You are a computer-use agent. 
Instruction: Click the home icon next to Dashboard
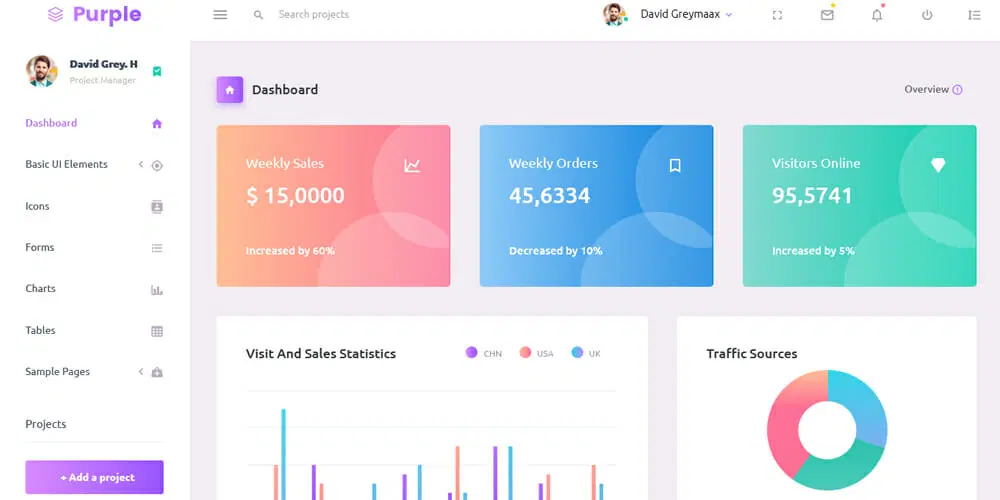coord(157,124)
